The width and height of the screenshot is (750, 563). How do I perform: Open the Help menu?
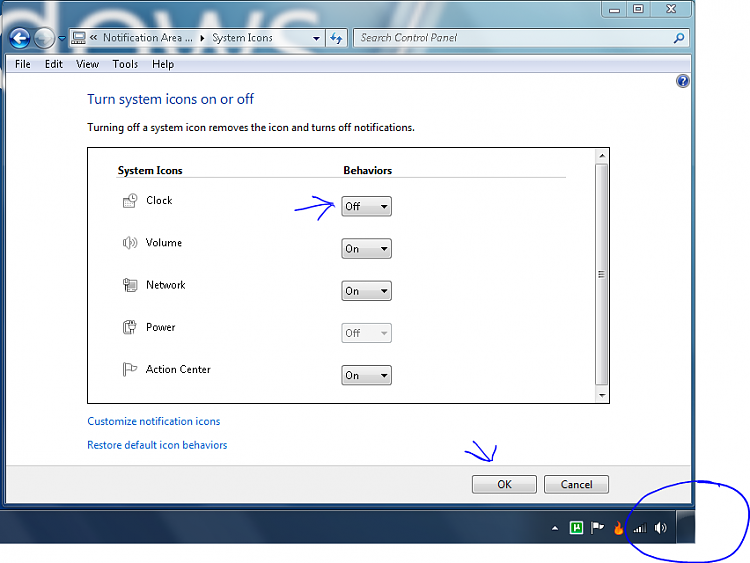[x=163, y=64]
